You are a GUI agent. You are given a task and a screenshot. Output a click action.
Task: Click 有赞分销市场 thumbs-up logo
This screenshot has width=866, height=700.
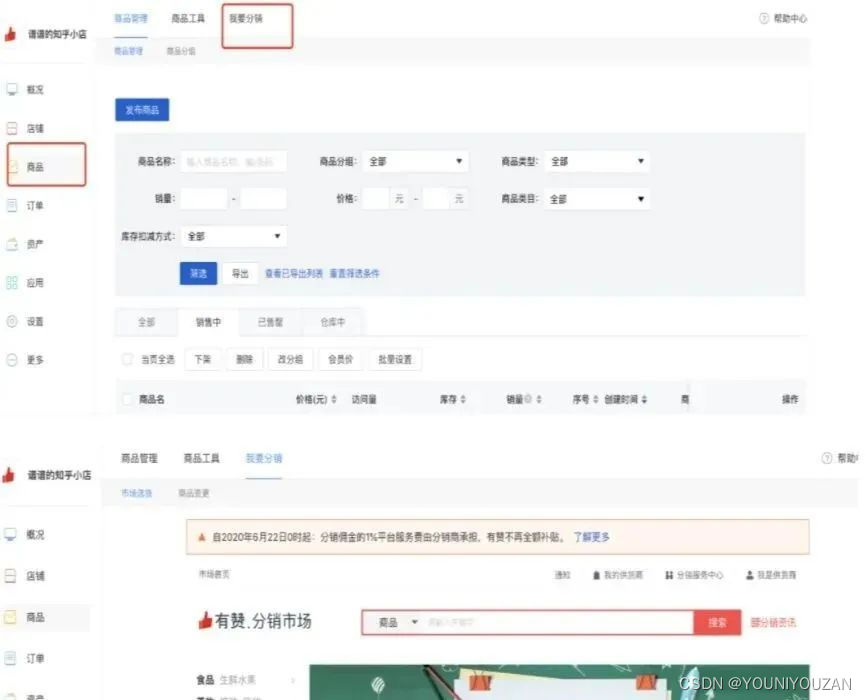tap(205, 620)
